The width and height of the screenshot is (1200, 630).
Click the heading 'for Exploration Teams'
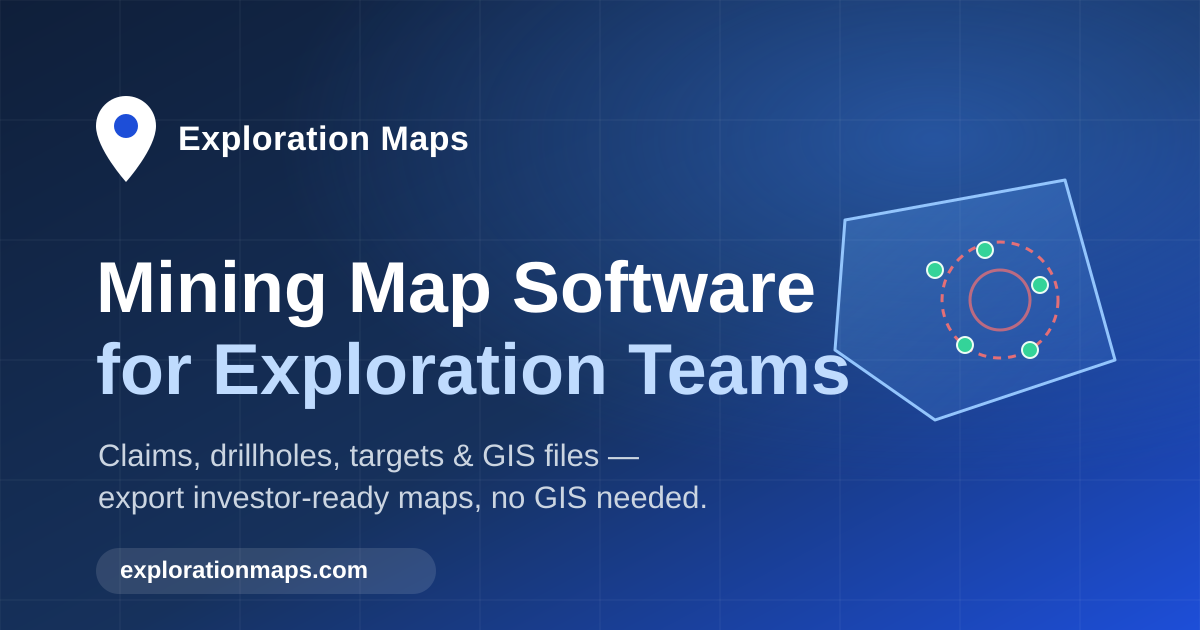[473, 370]
